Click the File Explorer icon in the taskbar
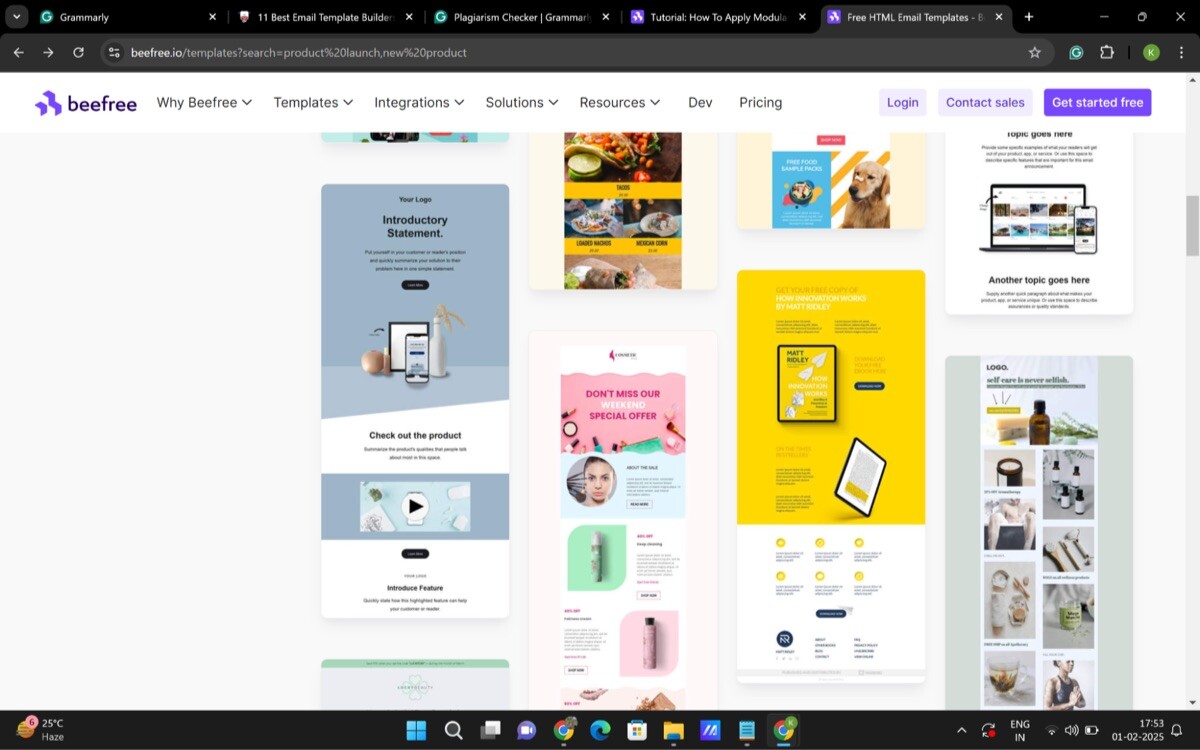The width and height of the screenshot is (1200, 750). point(673,730)
